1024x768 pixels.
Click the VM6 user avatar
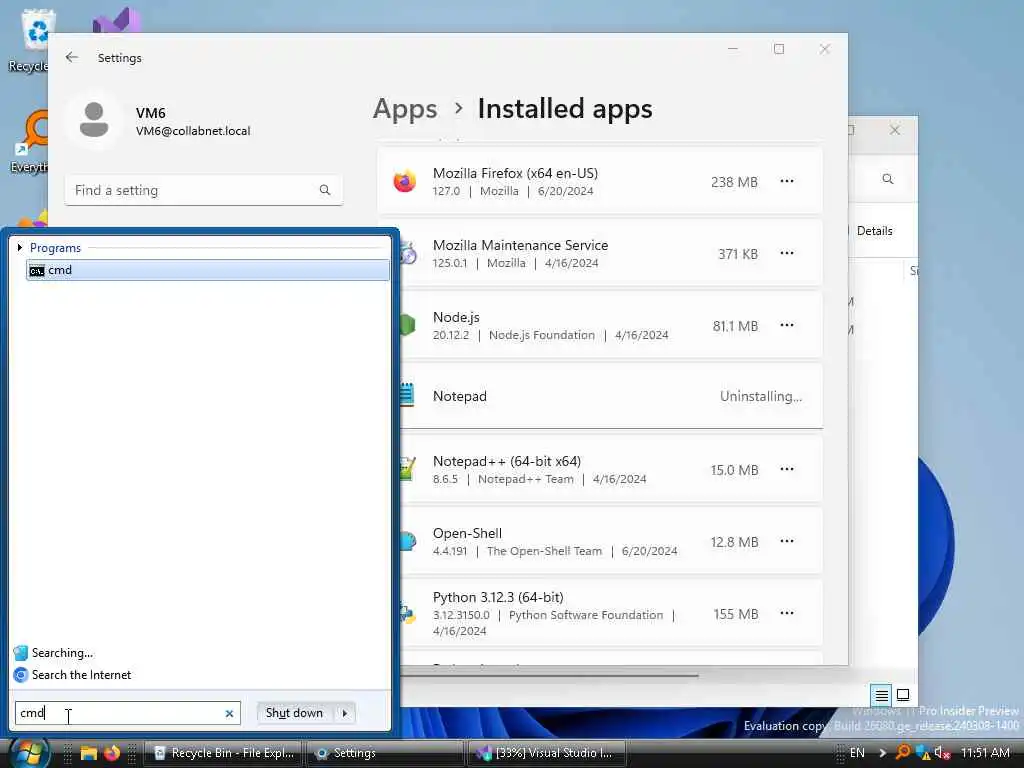point(94,120)
